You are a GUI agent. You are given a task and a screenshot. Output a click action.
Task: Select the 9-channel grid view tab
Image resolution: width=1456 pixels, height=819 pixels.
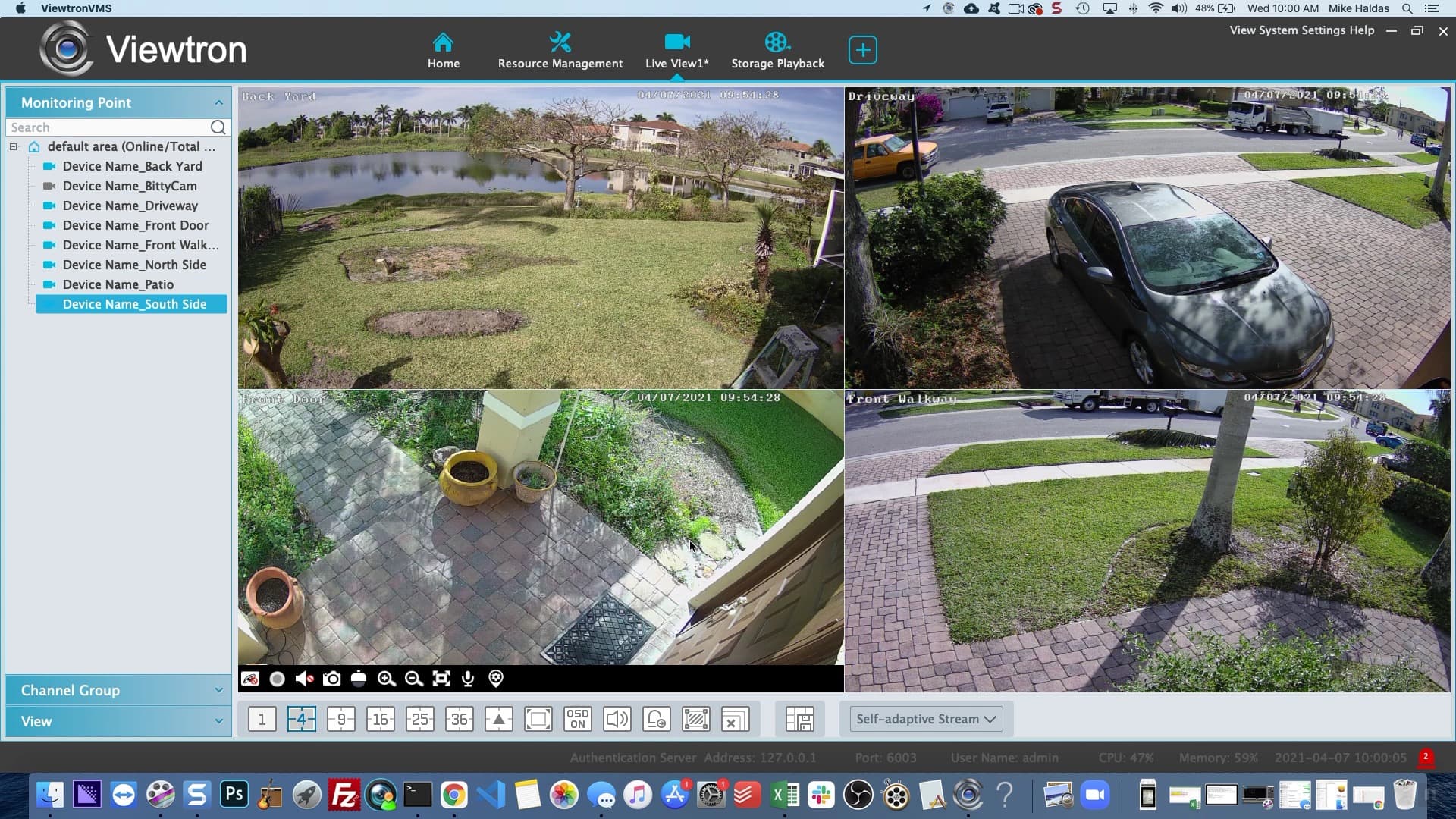340,719
